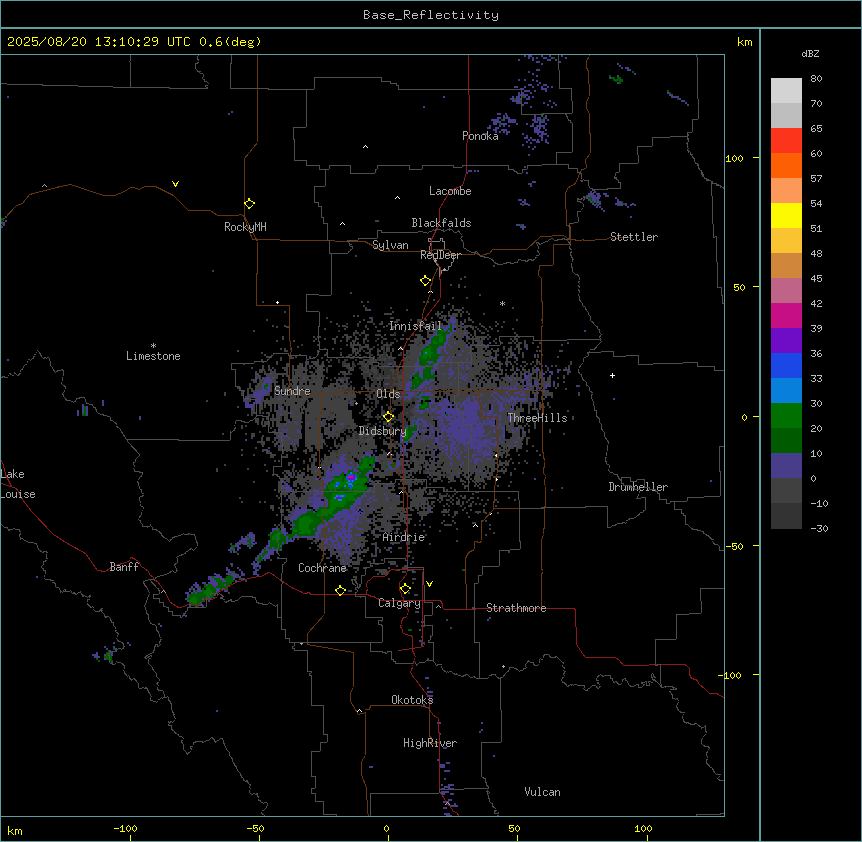Click the yellow V marker northwest of RockyMH
The width and height of the screenshot is (862, 842).
pos(175,184)
